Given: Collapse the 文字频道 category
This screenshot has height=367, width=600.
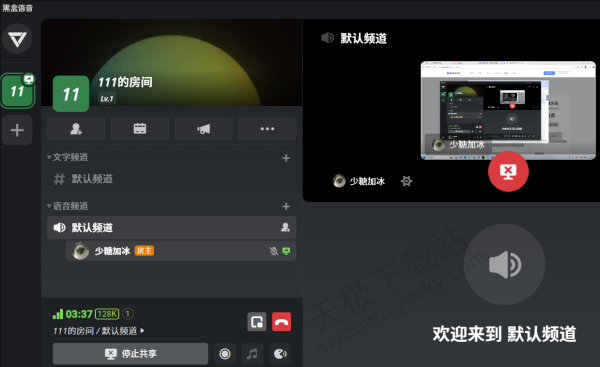Looking at the screenshot, I should pos(67,157).
